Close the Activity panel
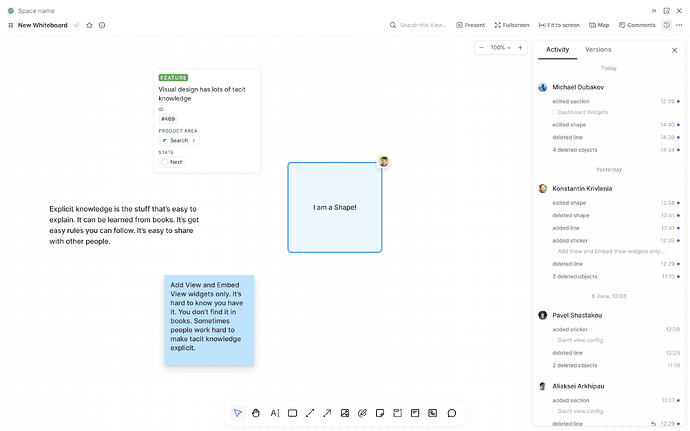The width and height of the screenshot is (690, 431). [x=675, y=50]
